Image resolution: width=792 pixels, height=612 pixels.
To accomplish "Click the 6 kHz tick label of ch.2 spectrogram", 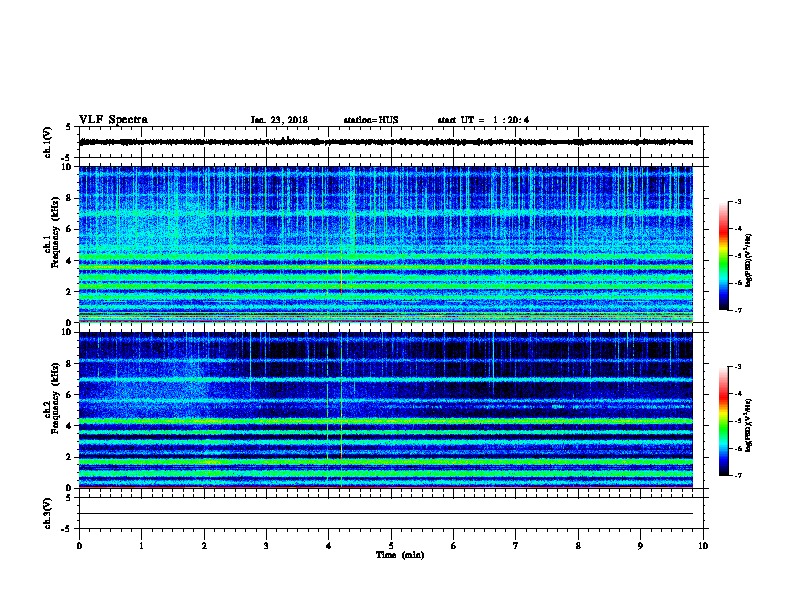I will tap(69, 395).
